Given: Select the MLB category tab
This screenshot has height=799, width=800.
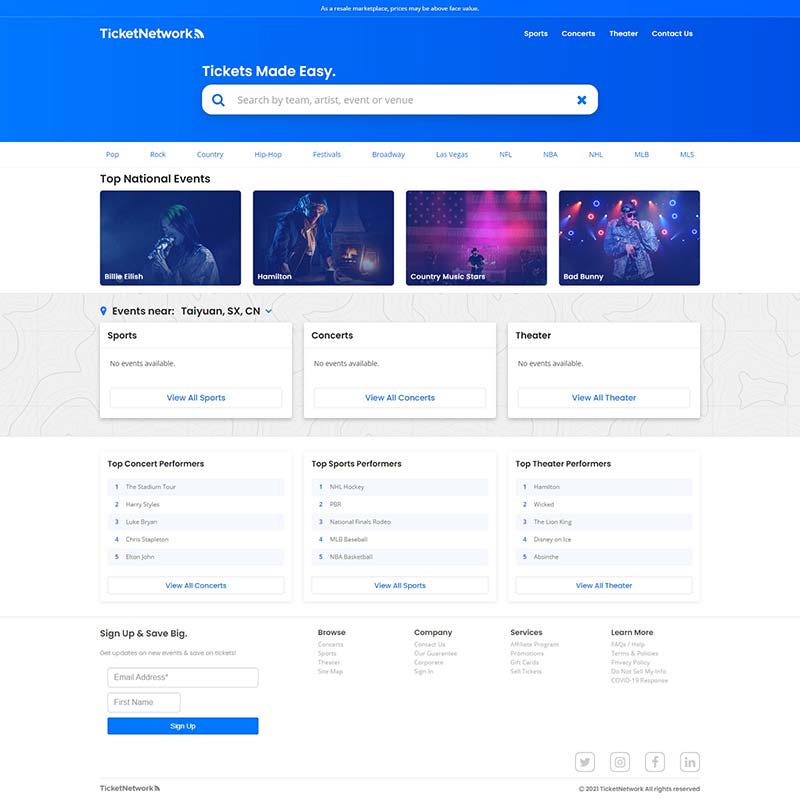Looking at the screenshot, I should click(x=641, y=155).
